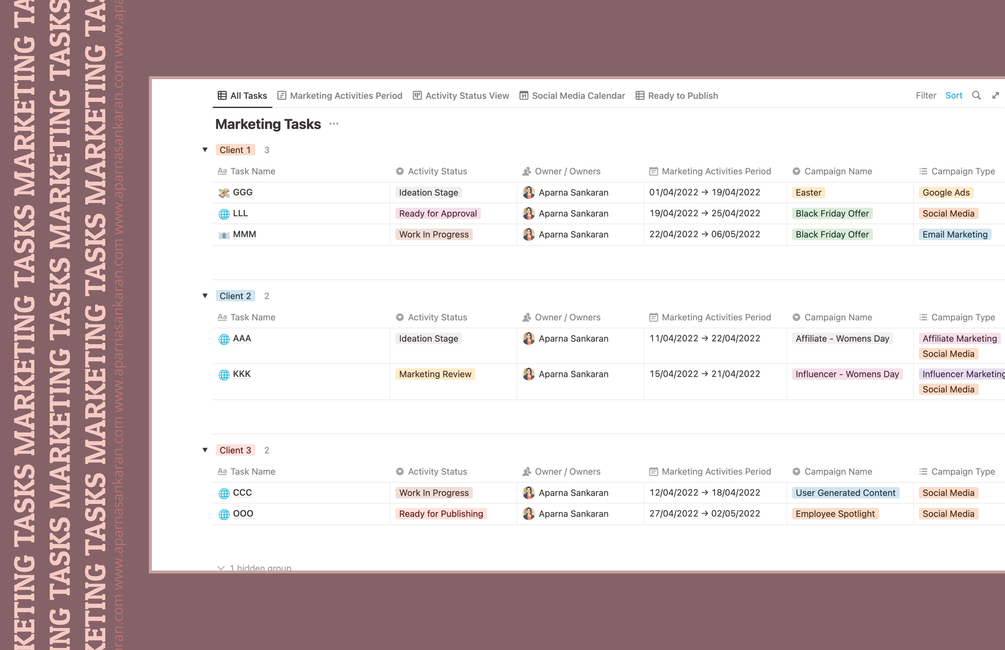Open the Marketing Activities Period view tab
1005x650 pixels.
pyautogui.click(x=340, y=96)
